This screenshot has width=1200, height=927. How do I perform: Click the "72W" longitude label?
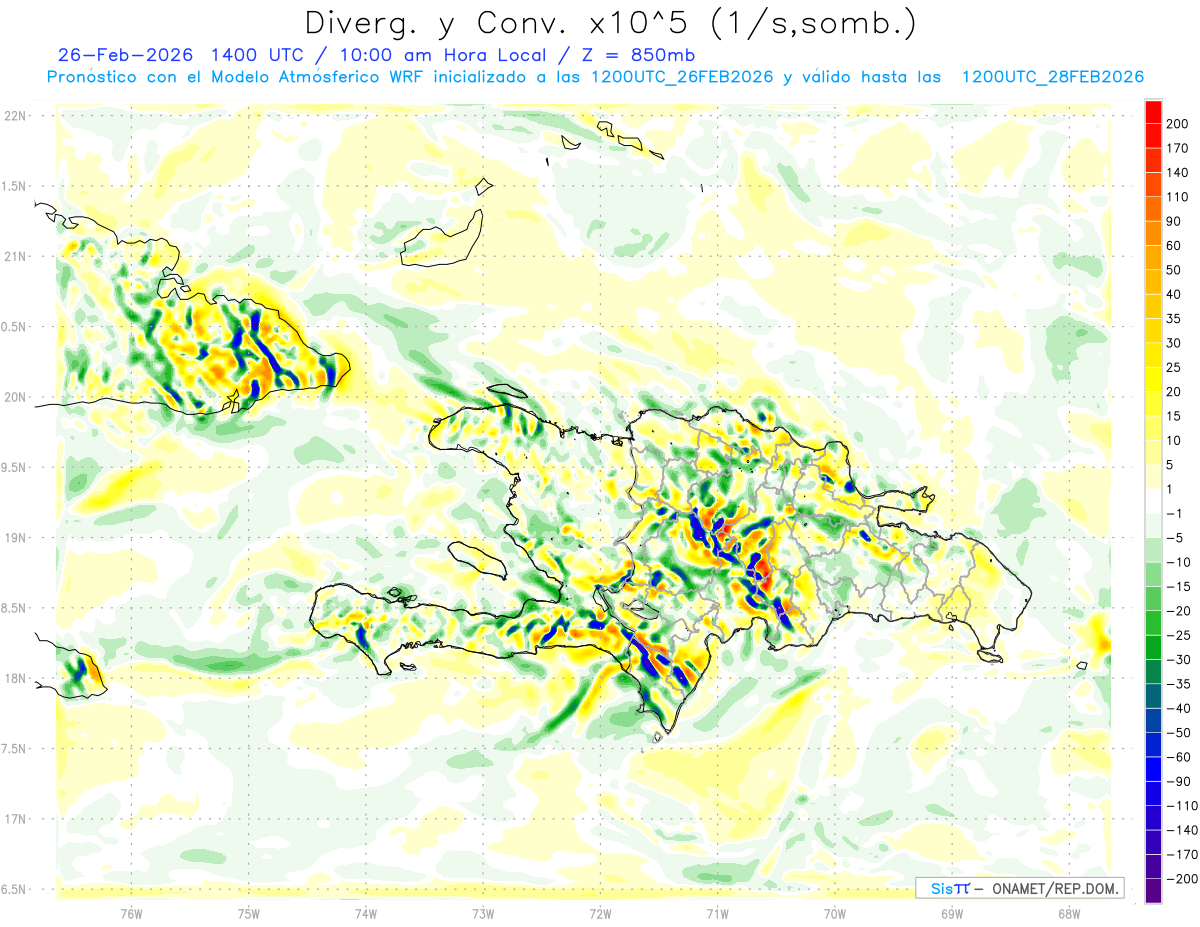pyautogui.click(x=600, y=913)
